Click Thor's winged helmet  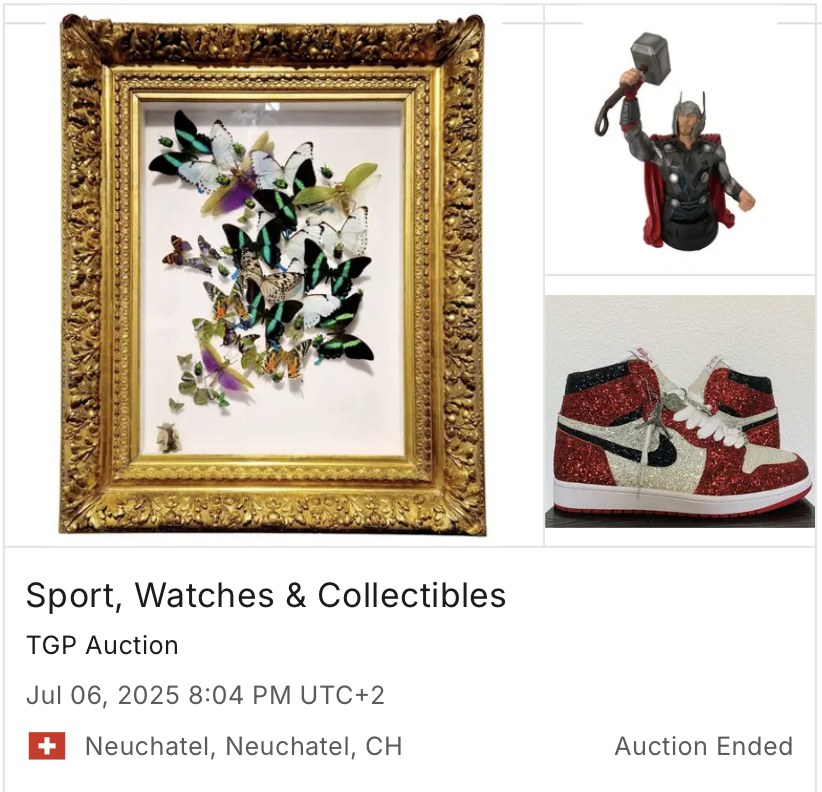tap(689, 111)
